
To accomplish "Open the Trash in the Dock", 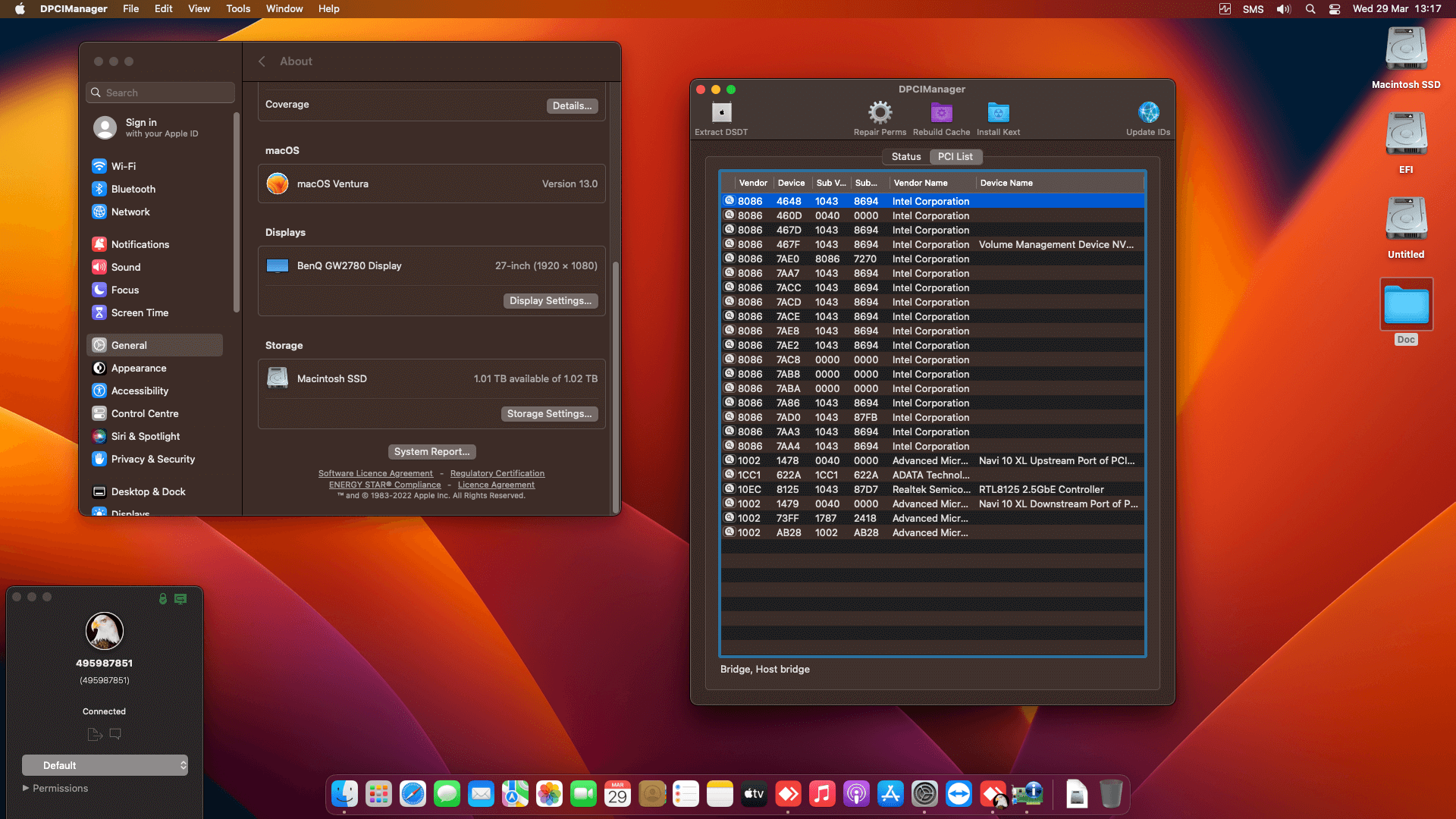I will (x=1112, y=794).
